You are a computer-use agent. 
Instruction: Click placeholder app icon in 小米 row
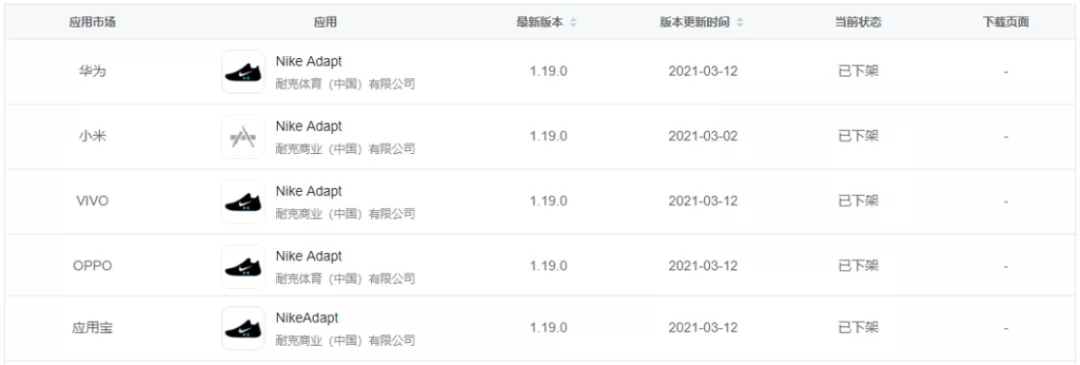tap(243, 136)
